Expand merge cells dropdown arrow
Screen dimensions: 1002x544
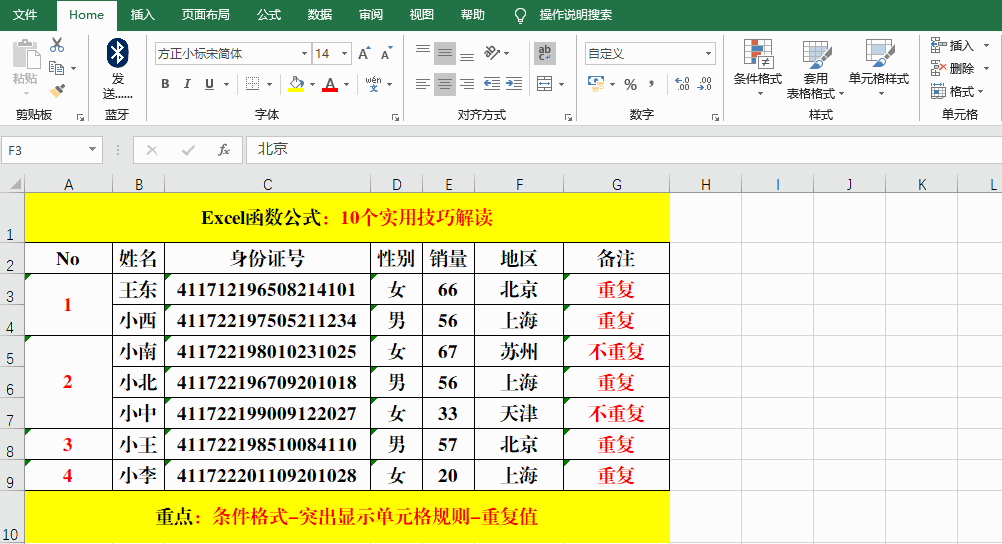(561, 84)
